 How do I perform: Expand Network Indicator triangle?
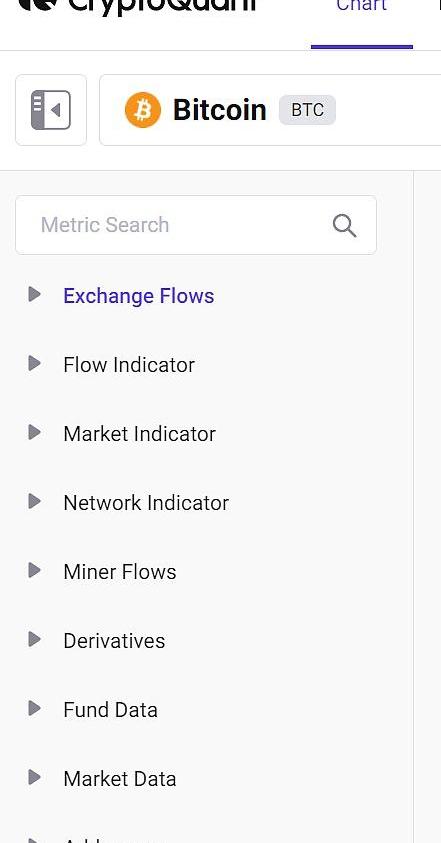(34, 501)
